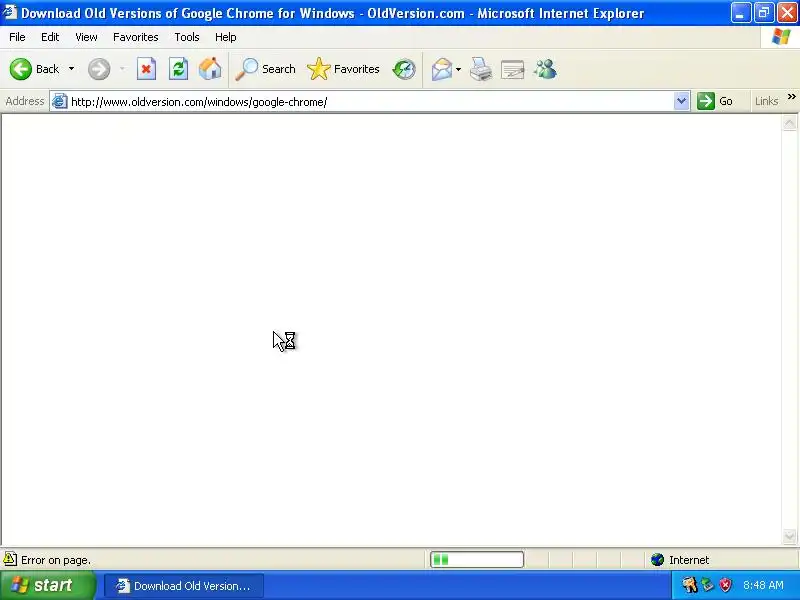Click the green Back arrow button

pos(21,69)
